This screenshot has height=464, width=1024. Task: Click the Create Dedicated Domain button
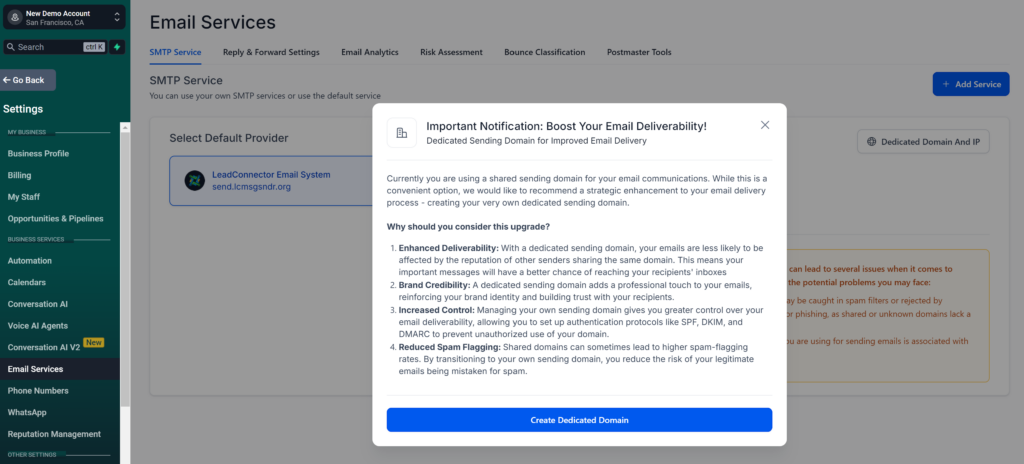pyautogui.click(x=579, y=420)
